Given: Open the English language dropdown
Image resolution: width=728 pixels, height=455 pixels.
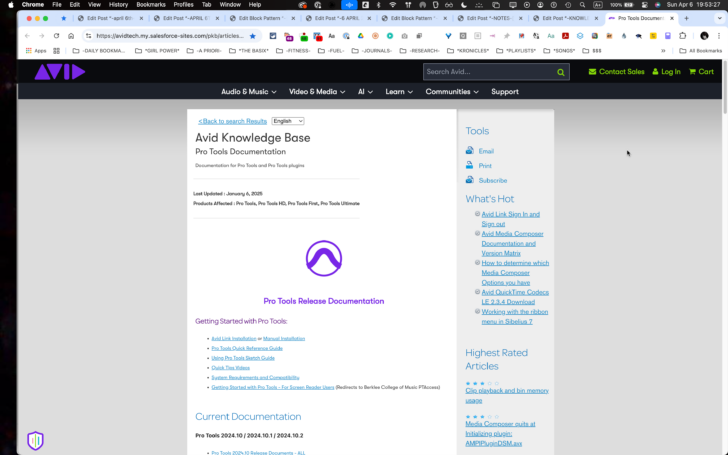Looking at the screenshot, I should pyautogui.click(x=288, y=121).
